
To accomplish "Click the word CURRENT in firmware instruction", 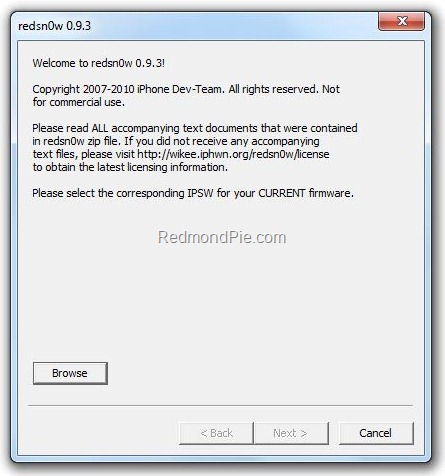I will (282, 193).
